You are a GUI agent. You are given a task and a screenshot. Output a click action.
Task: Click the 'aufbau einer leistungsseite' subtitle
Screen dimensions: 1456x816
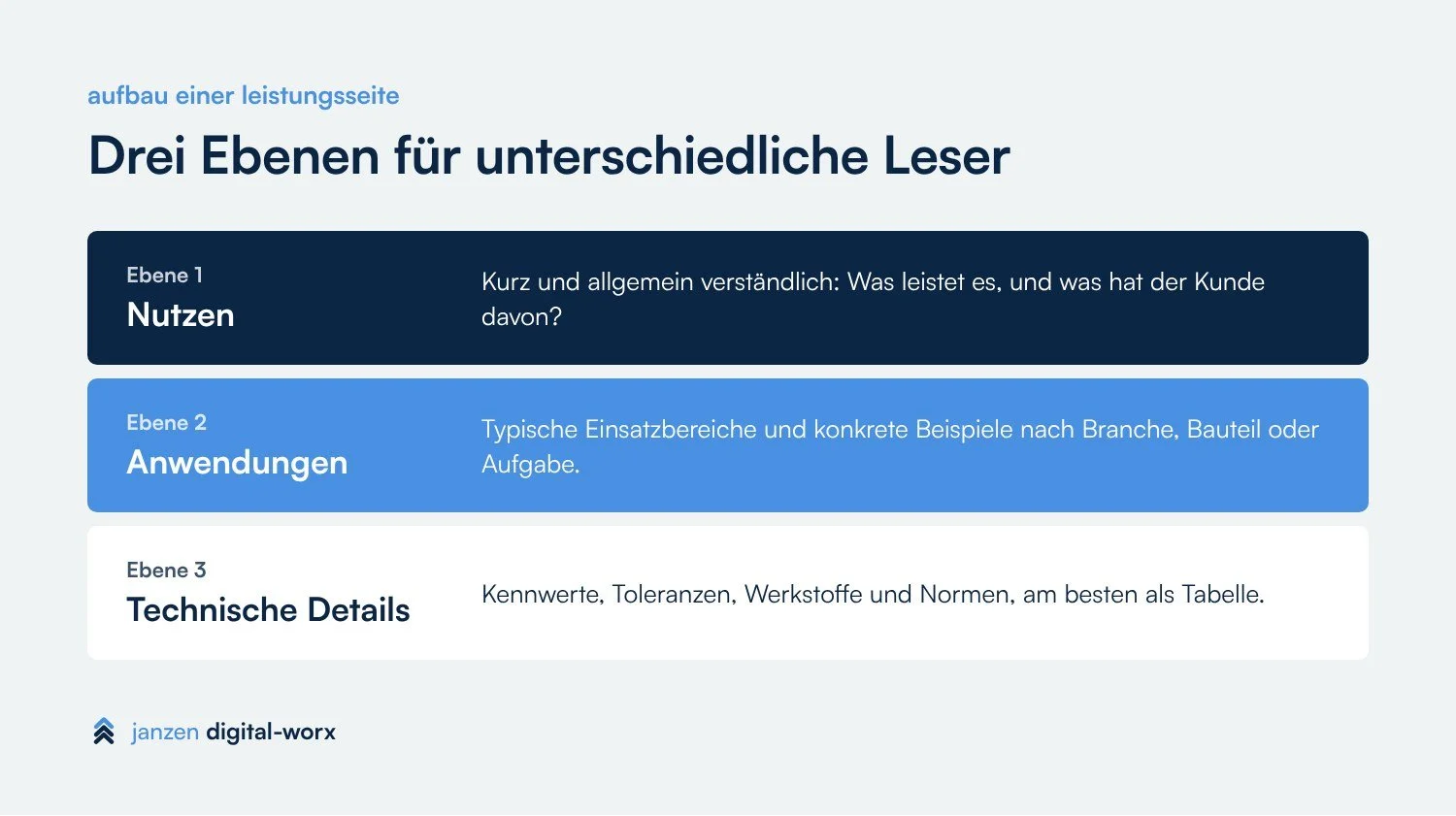(244, 96)
